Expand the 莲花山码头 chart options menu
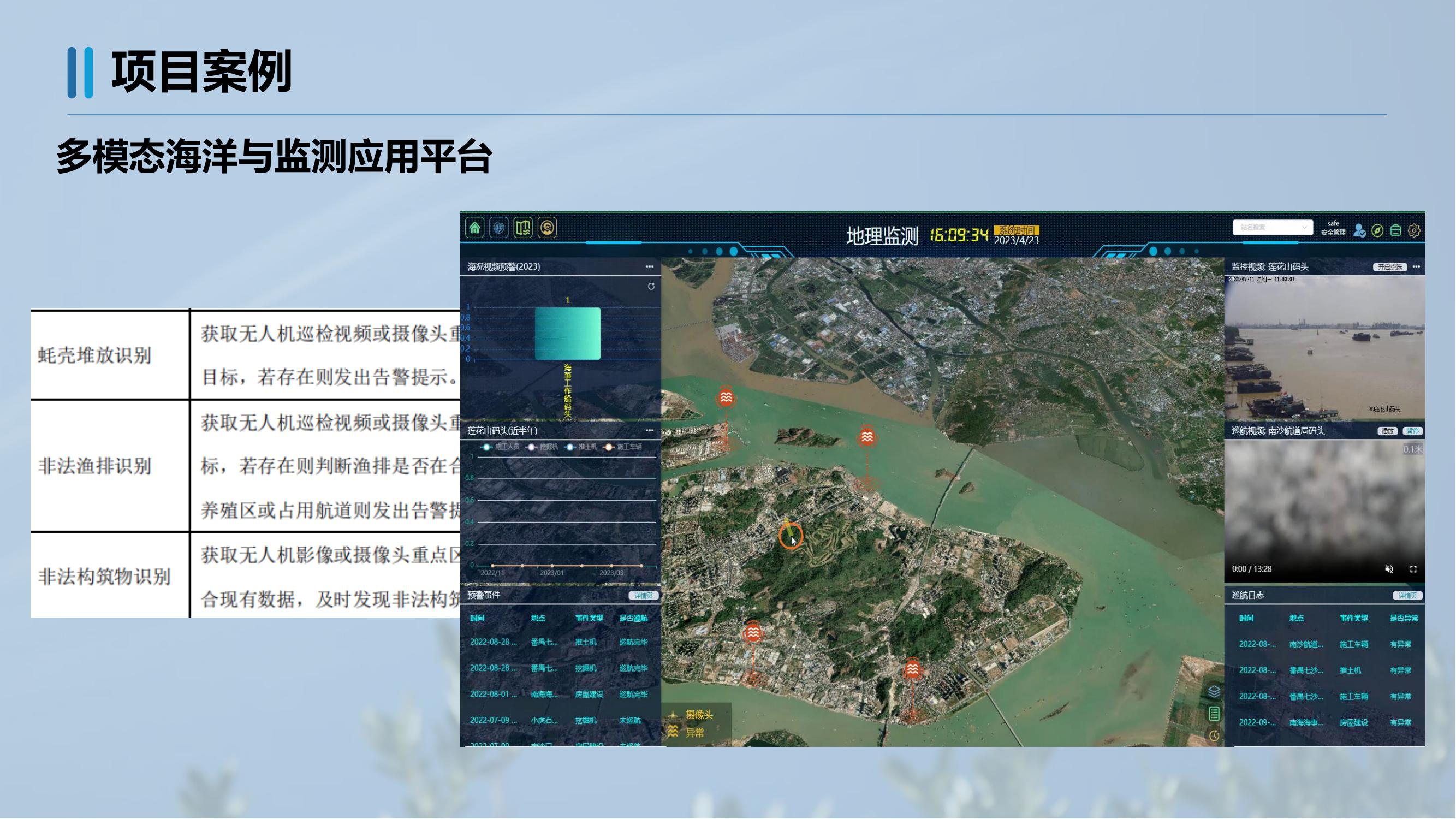The image size is (1456, 819). (650, 431)
